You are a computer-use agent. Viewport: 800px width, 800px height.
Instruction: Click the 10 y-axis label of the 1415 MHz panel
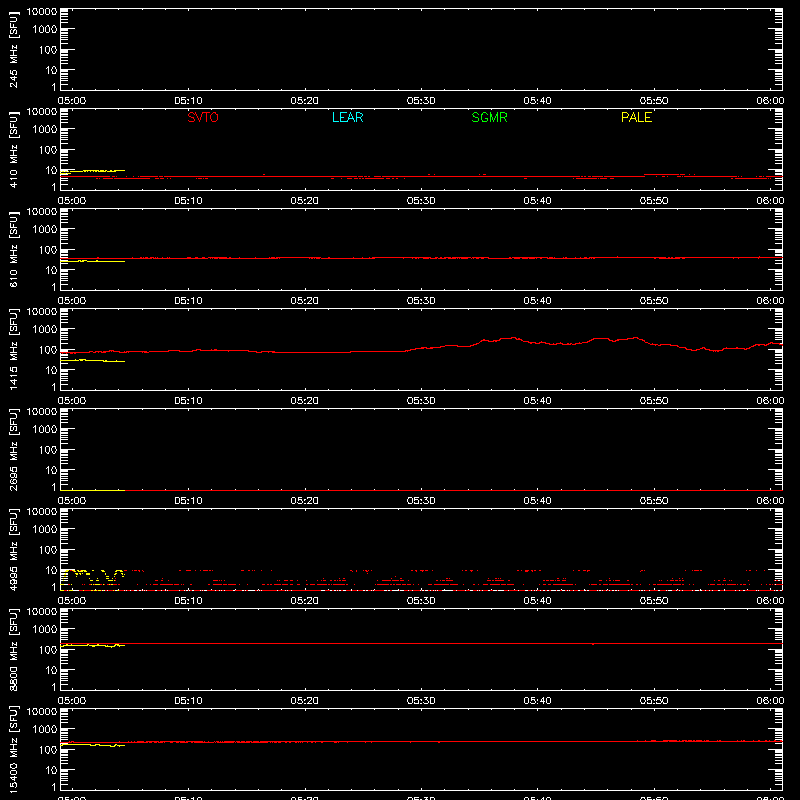coord(51,370)
